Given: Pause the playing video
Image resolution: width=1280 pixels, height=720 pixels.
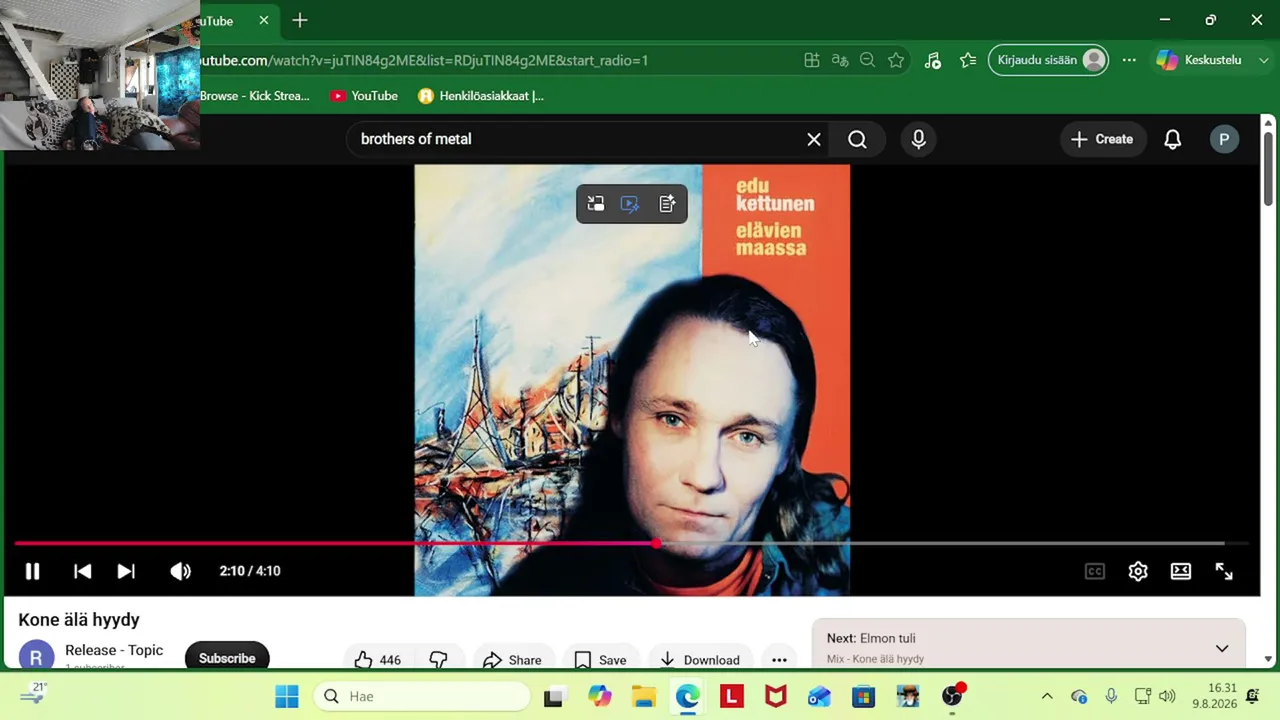Looking at the screenshot, I should tap(32, 571).
